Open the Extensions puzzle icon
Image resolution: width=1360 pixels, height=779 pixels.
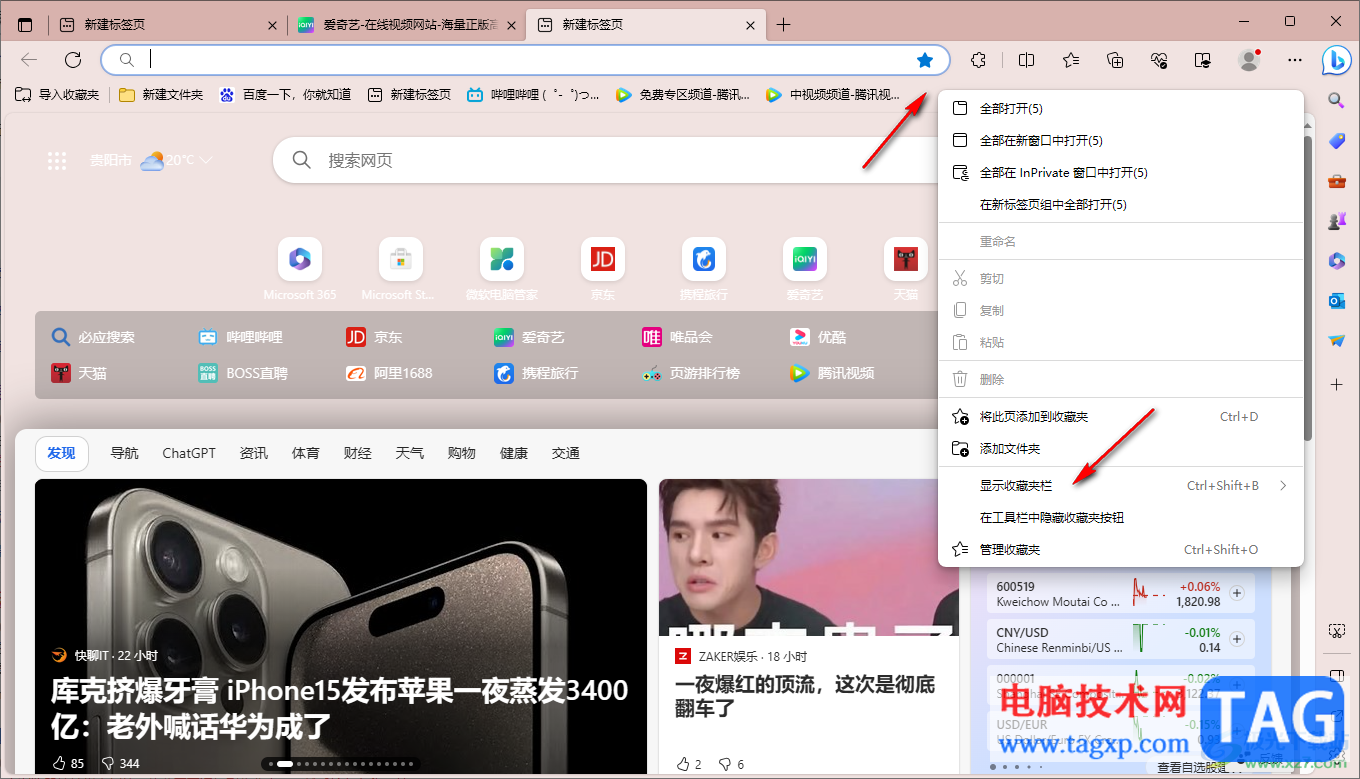979,60
